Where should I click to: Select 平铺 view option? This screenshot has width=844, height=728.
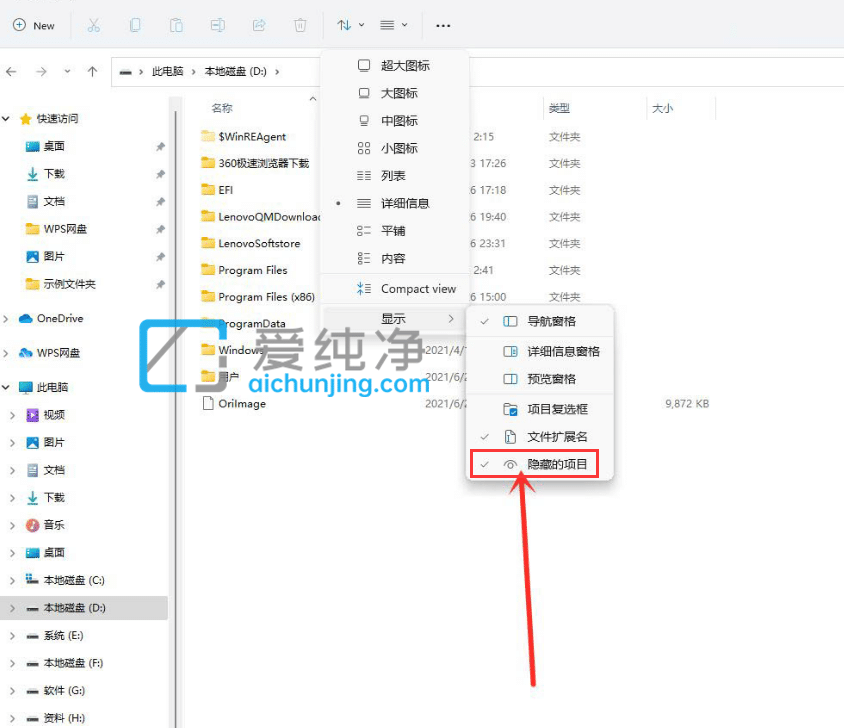pyautogui.click(x=395, y=230)
